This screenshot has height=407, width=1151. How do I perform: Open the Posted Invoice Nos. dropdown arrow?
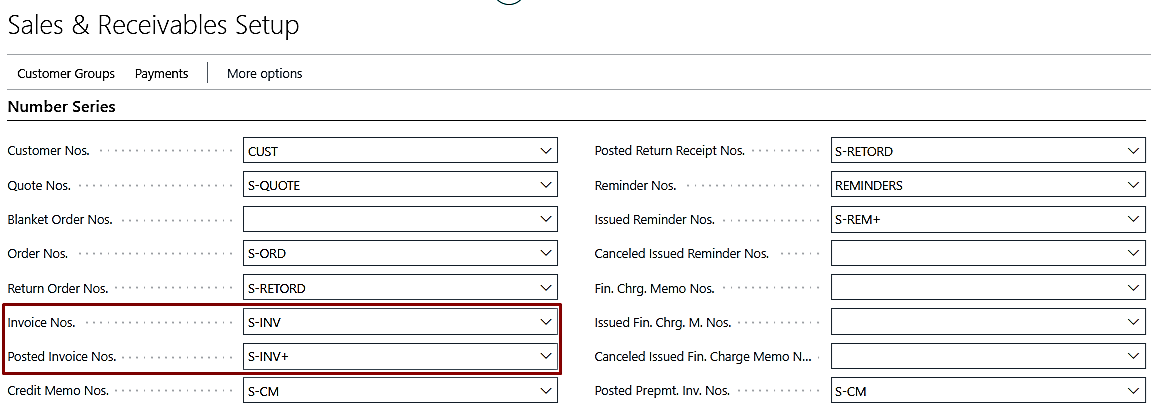[545, 356]
